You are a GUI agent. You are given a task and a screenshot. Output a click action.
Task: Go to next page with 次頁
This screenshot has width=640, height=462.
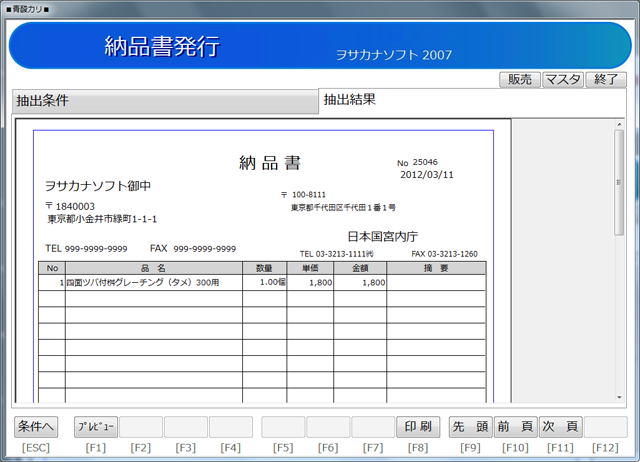(560, 427)
